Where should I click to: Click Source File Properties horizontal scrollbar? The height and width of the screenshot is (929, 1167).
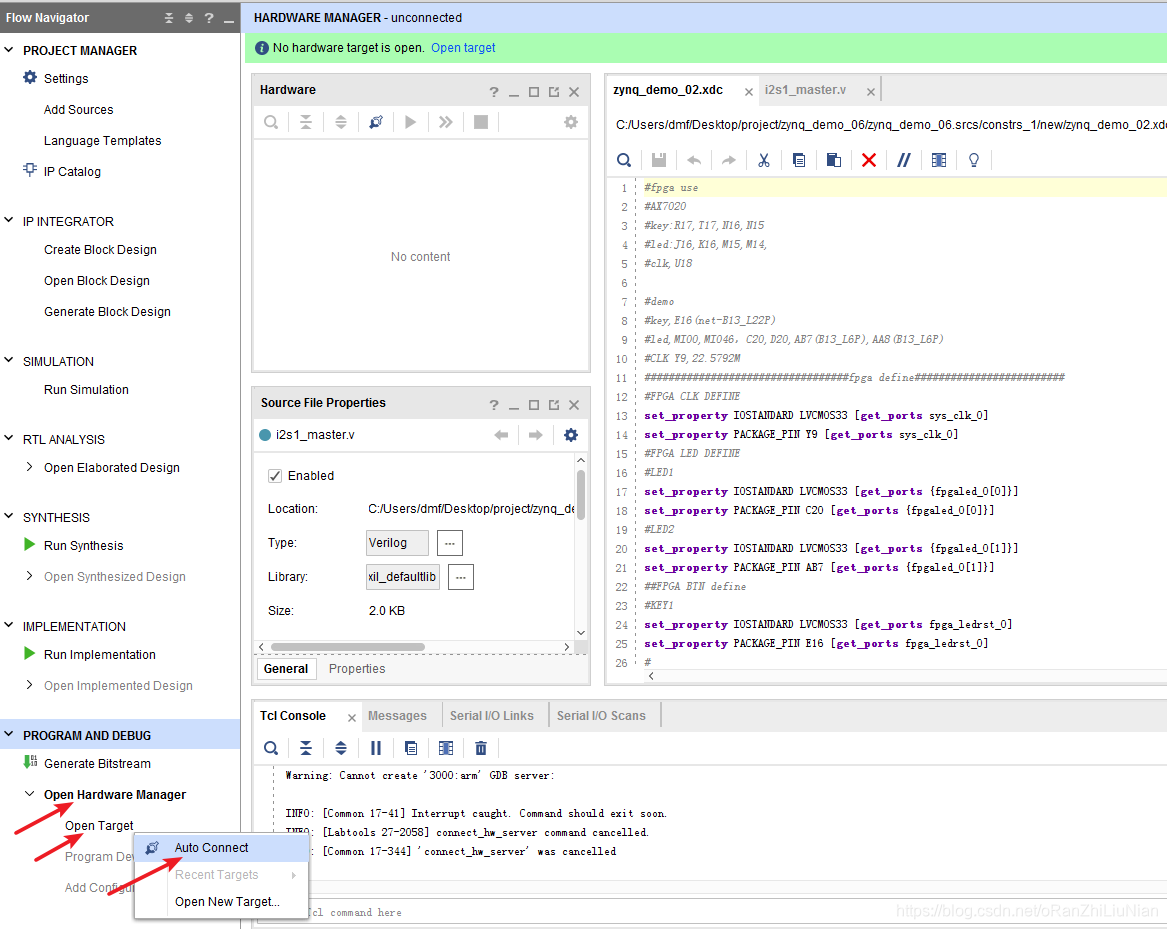(348, 647)
